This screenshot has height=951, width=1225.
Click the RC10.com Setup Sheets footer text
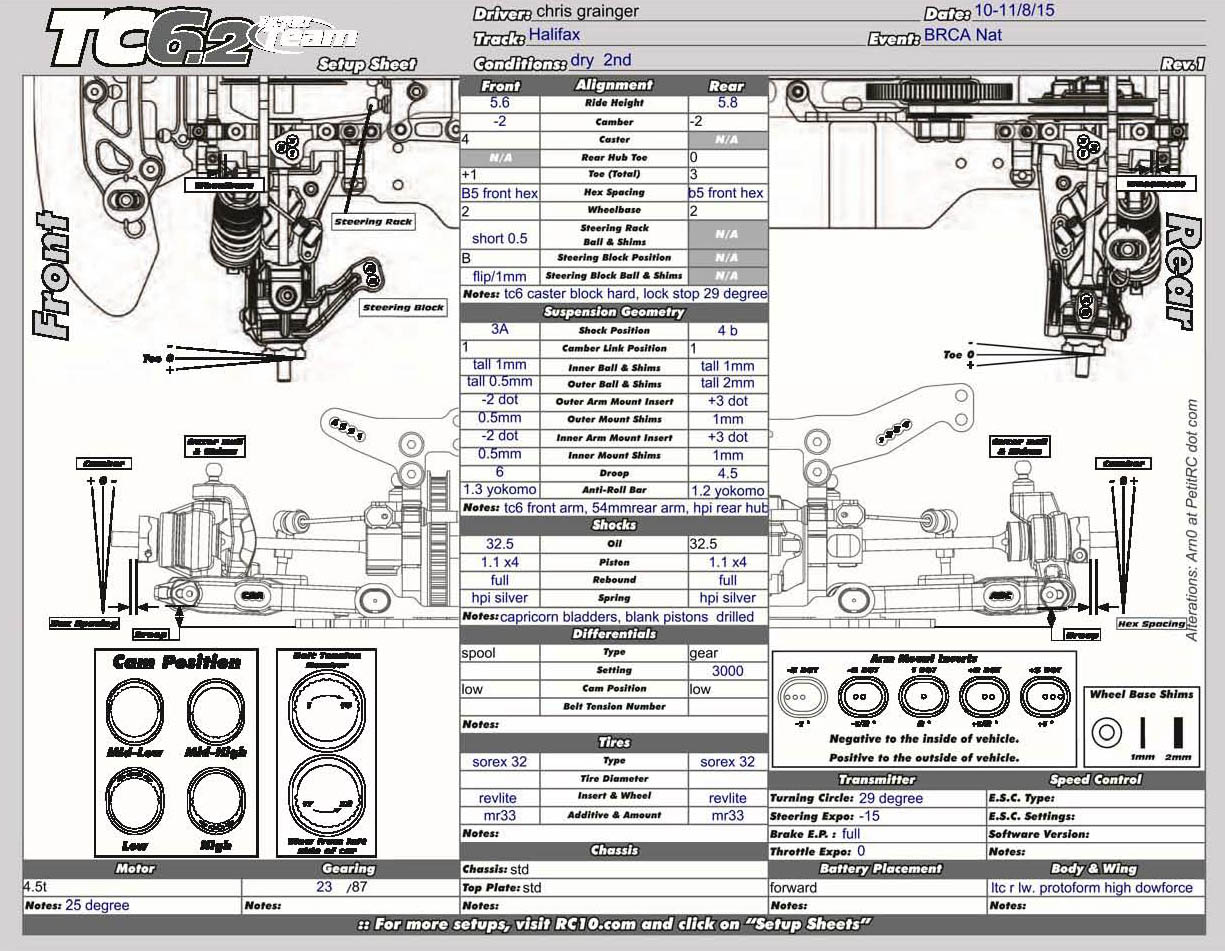614,924
